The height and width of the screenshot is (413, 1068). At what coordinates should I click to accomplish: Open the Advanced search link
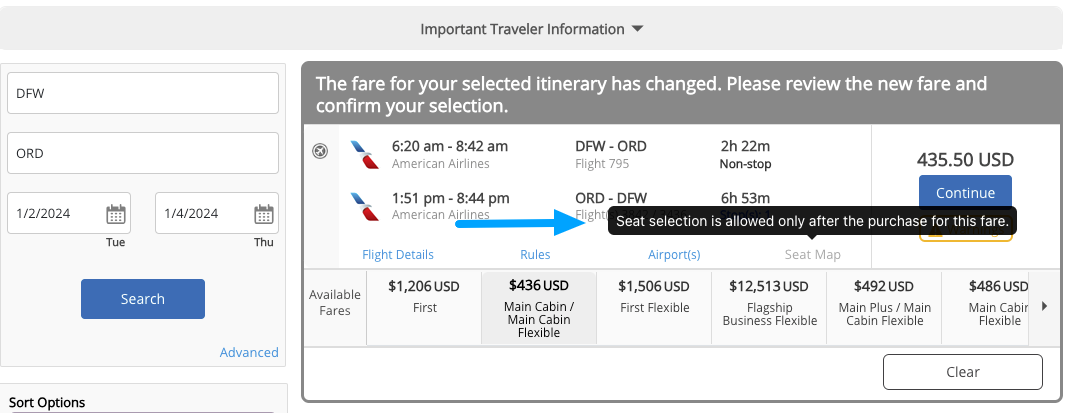tap(249, 352)
